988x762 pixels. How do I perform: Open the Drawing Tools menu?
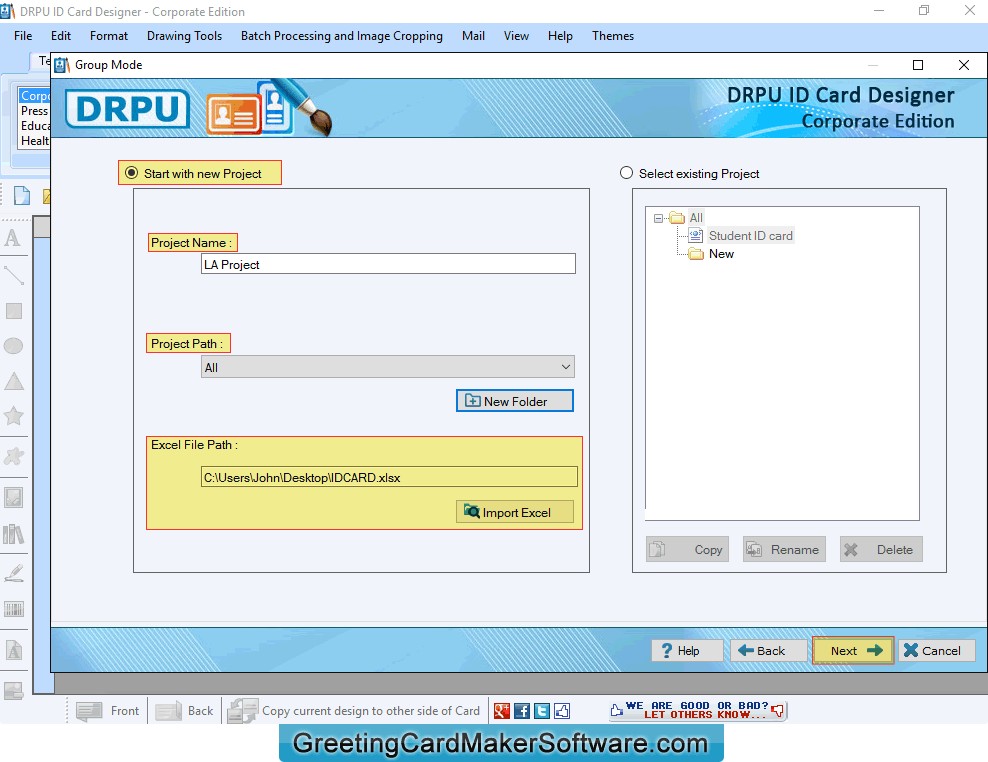coord(184,36)
